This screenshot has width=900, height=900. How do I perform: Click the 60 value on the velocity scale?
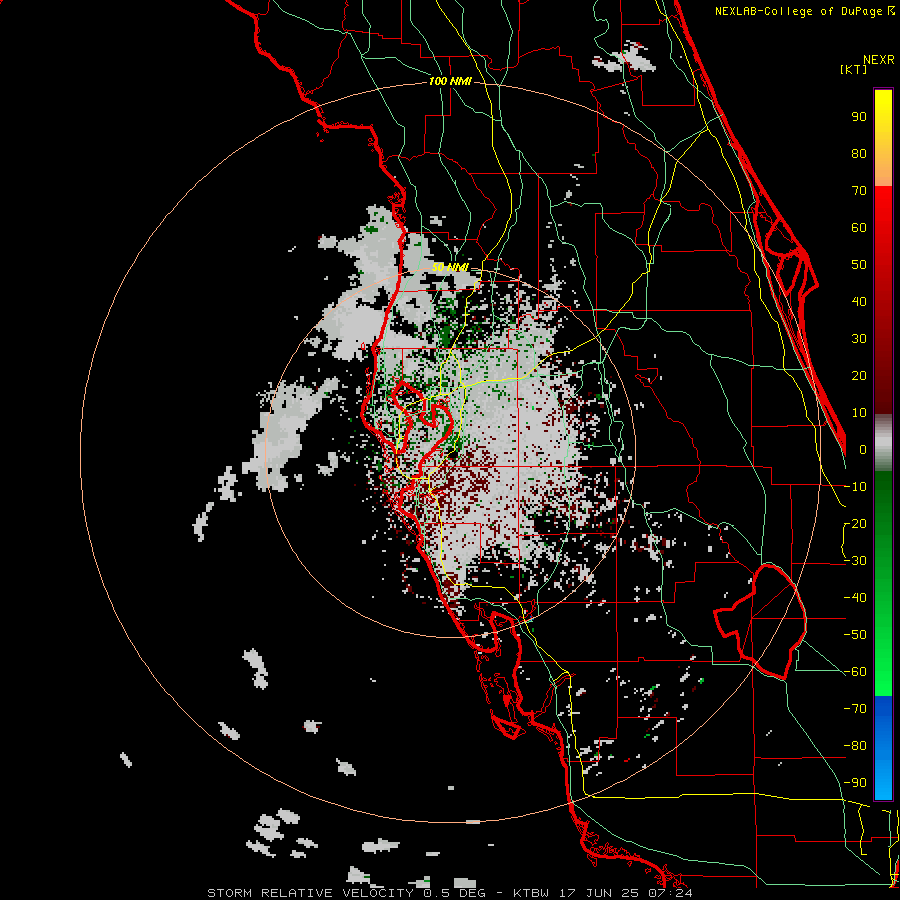click(x=859, y=228)
